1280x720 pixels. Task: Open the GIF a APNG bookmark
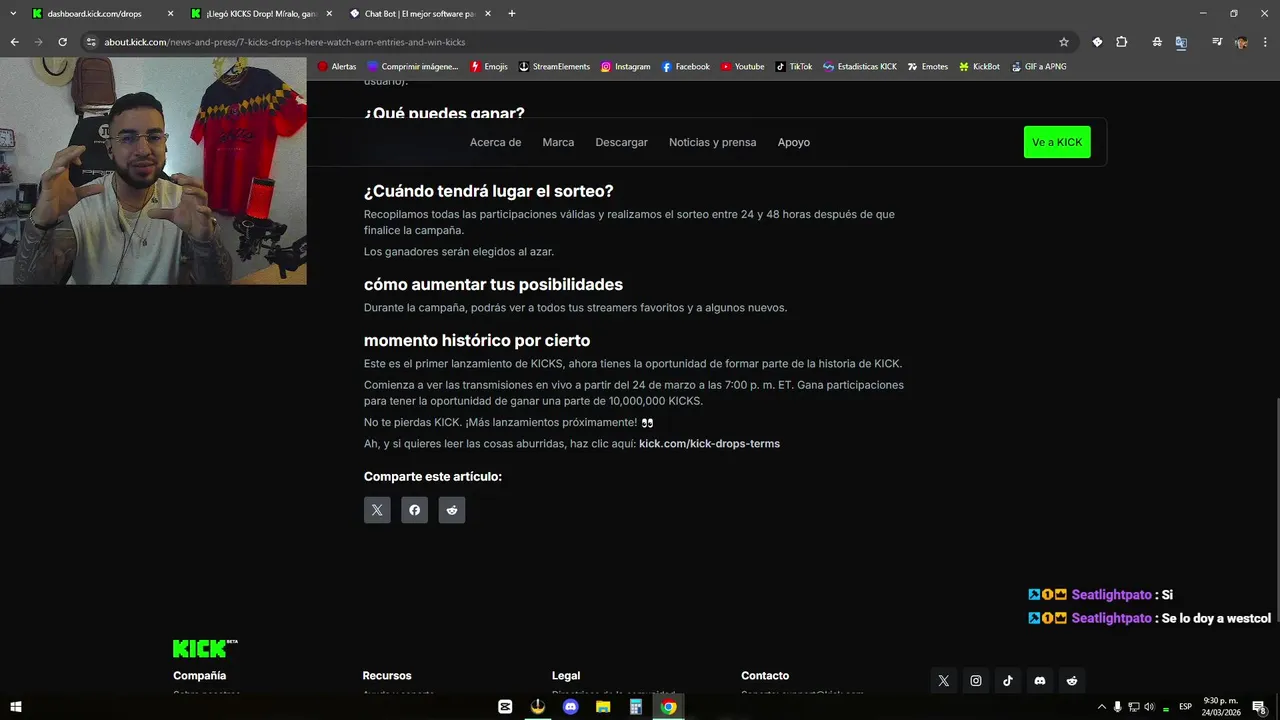1039,66
